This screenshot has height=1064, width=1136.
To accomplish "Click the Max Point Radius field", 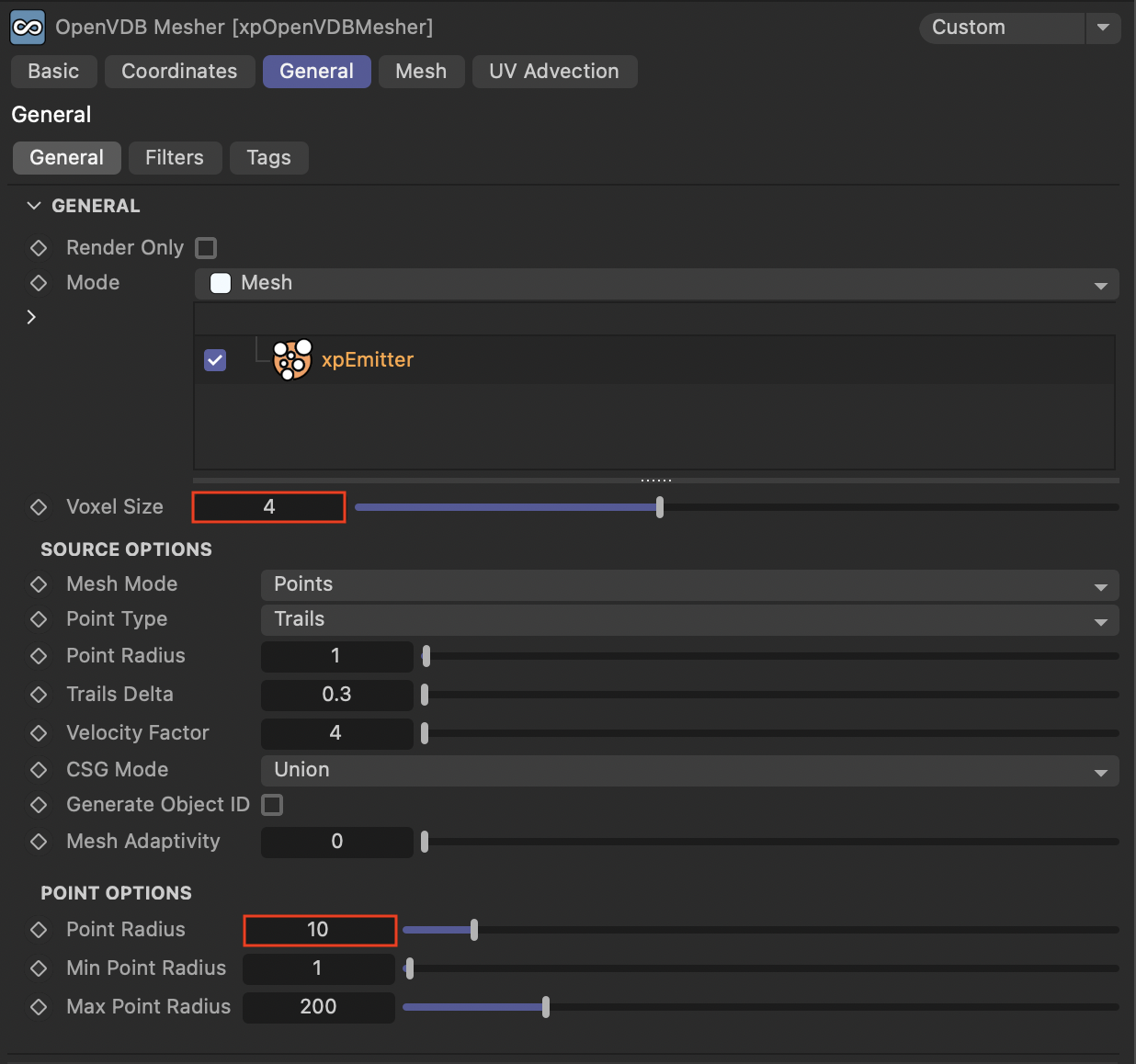I will pyautogui.click(x=319, y=1007).
